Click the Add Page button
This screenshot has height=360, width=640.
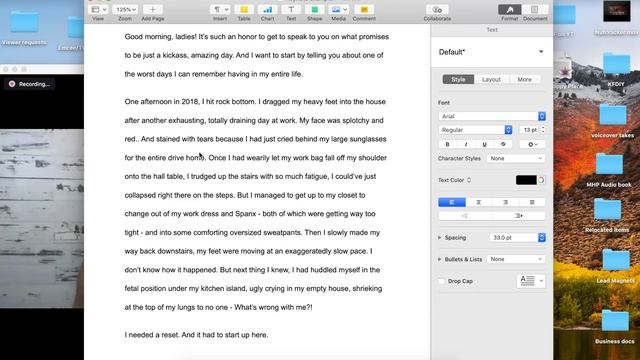(x=153, y=9)
